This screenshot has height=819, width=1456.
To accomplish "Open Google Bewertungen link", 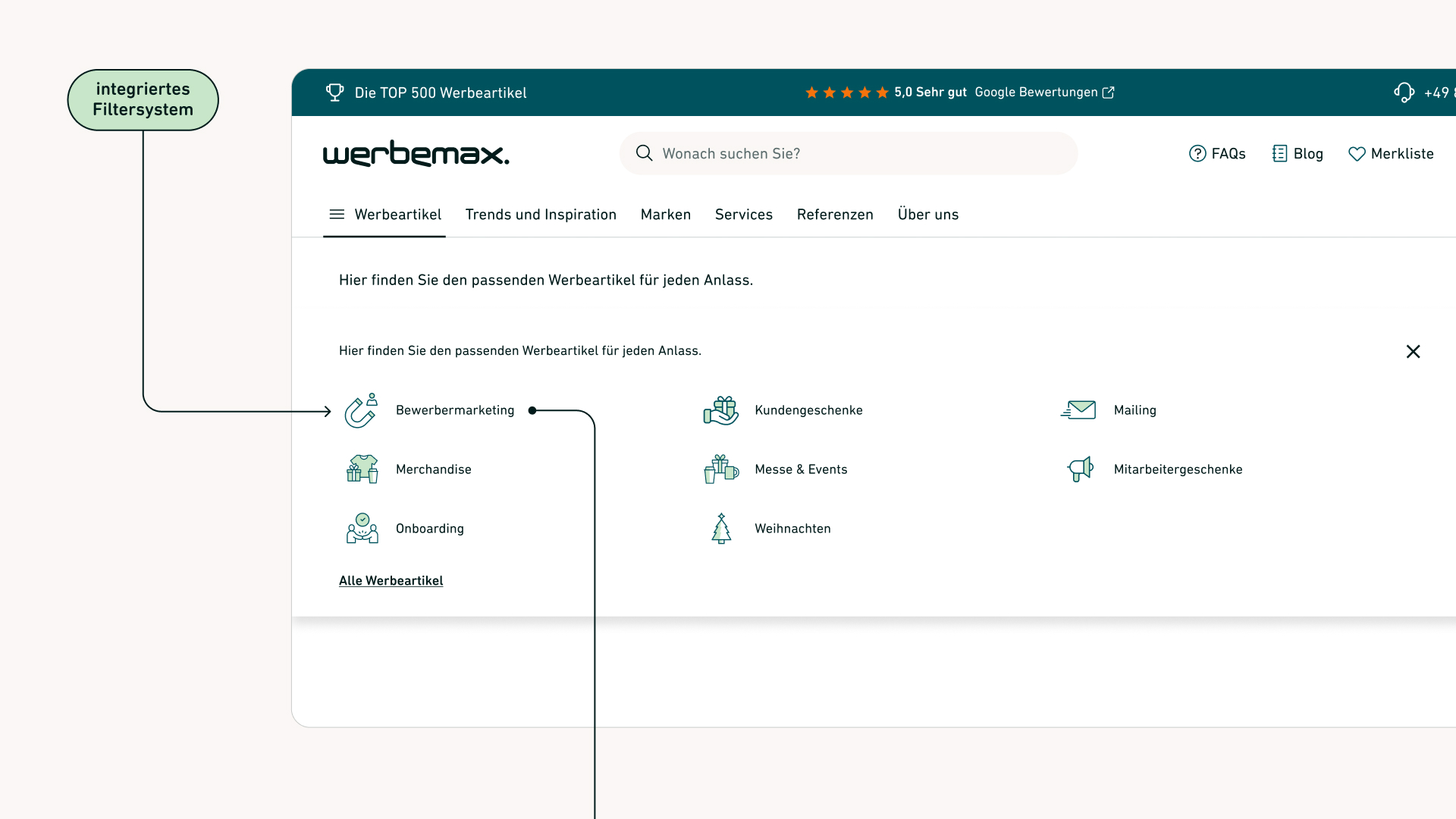I will [x=1036, y=93].
